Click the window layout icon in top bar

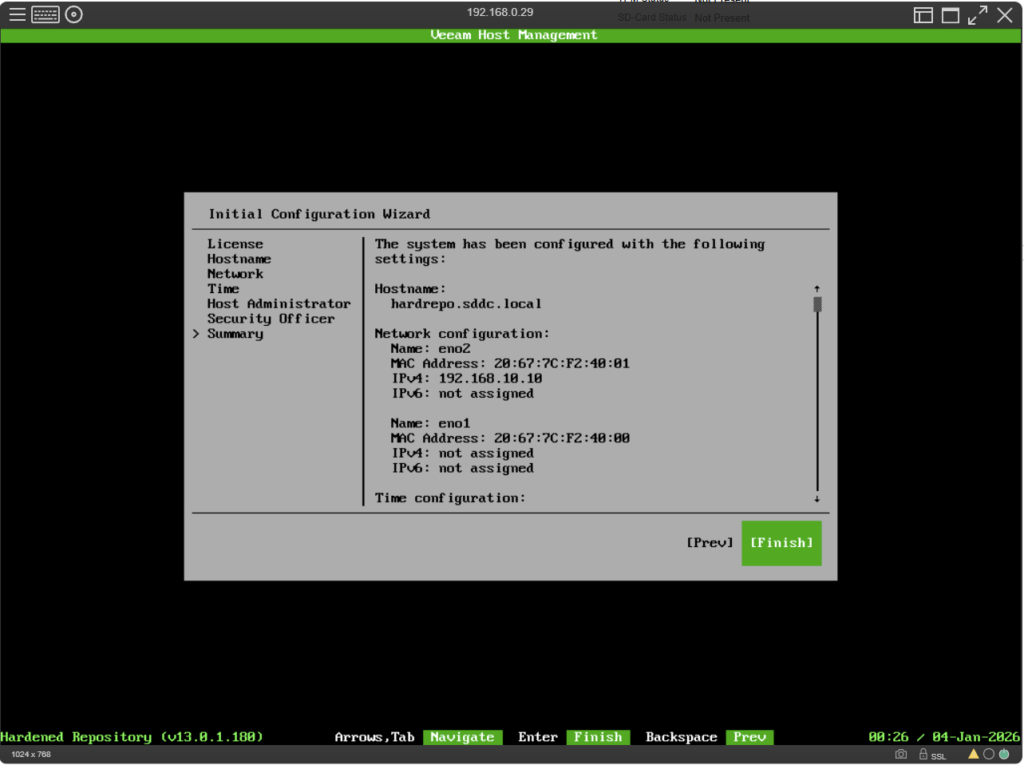coord(923,15)
